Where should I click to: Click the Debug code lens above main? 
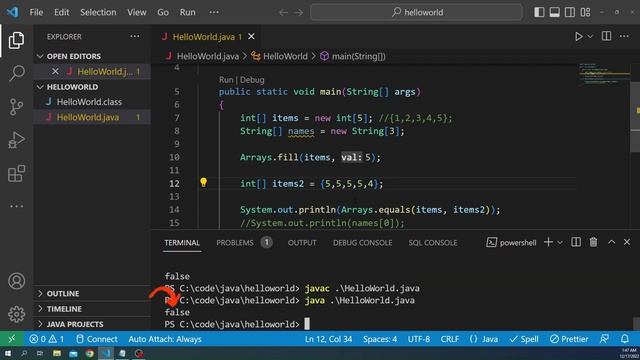(x=252, y=80)
